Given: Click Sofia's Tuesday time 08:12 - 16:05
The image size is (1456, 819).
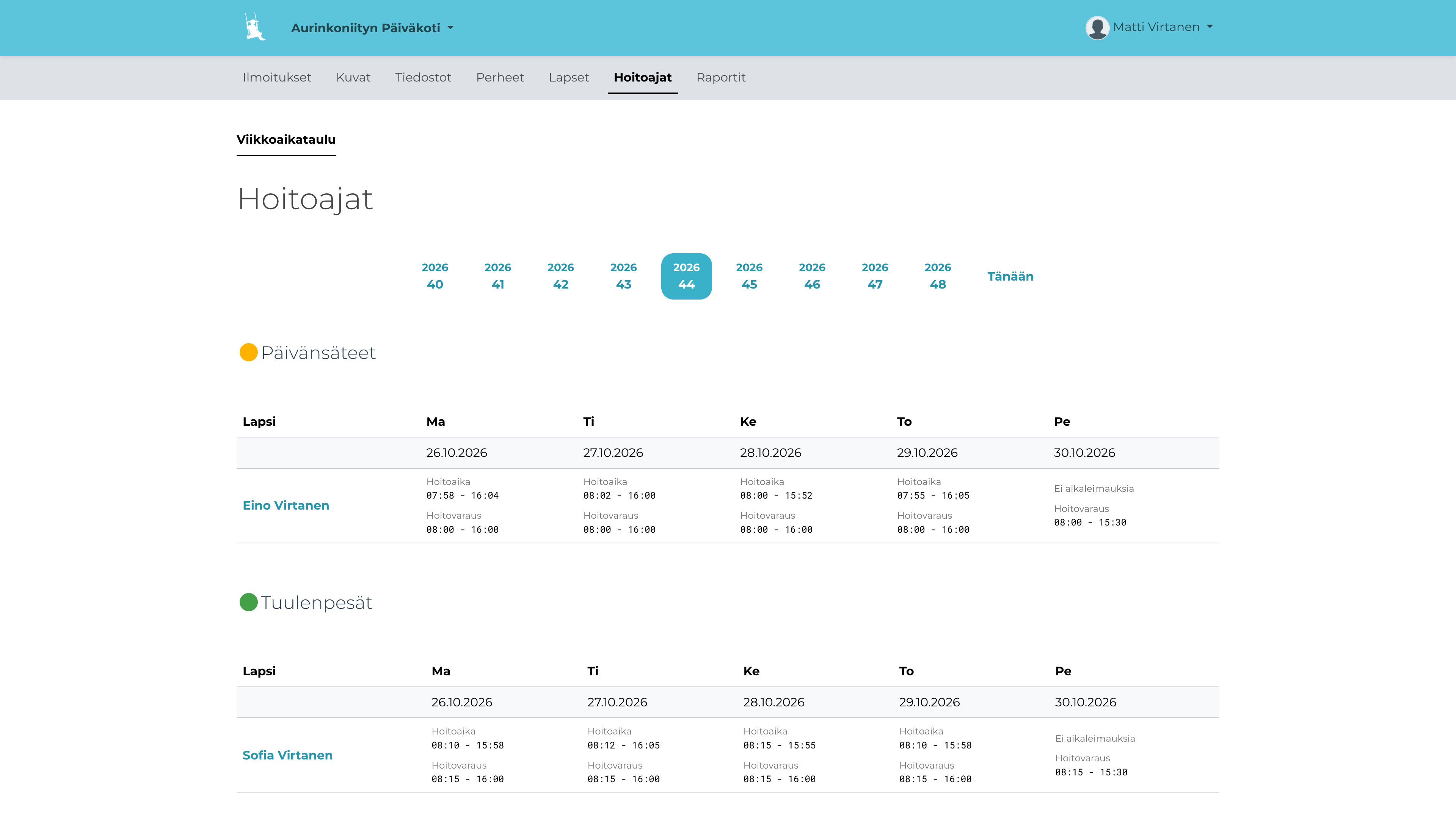Looking at the screenshot, I should 623,745.
